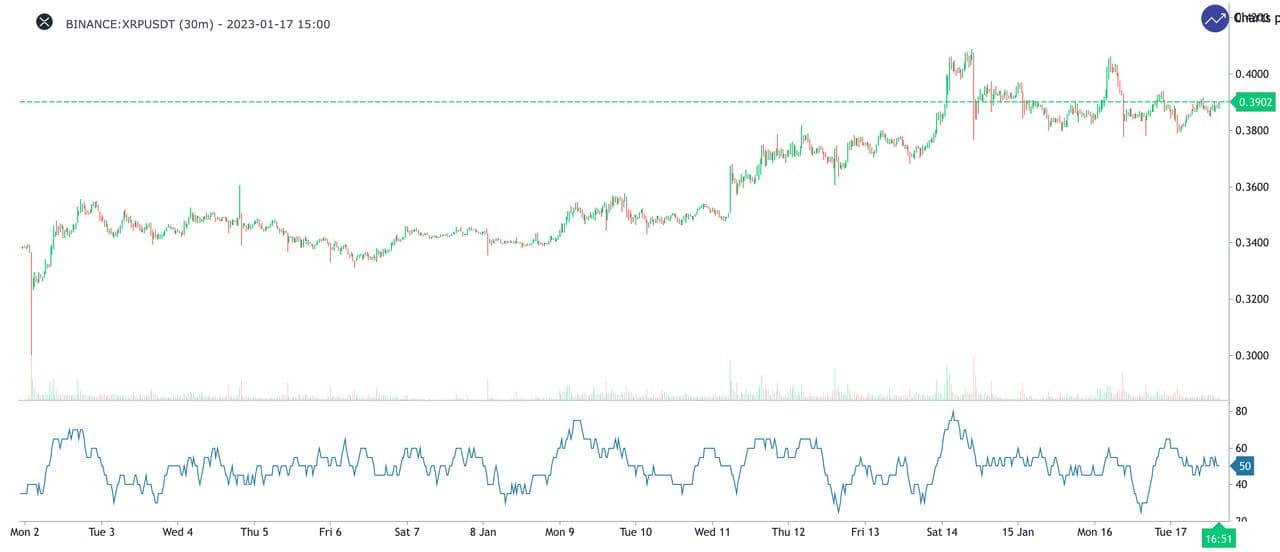Click the 0.3600 price axis label
The width and height of the screenshot is (1280, 552).
coord(1252,187)
